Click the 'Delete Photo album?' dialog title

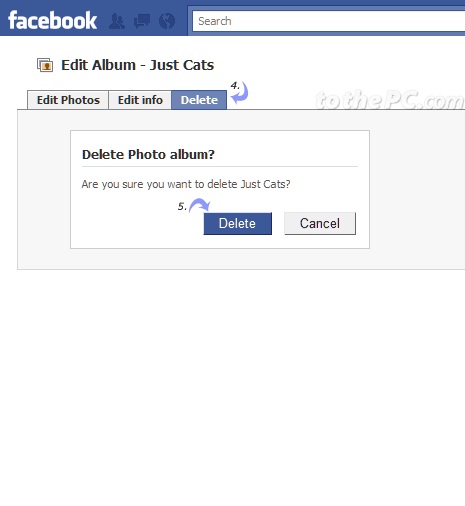click(x=148, y=154)
